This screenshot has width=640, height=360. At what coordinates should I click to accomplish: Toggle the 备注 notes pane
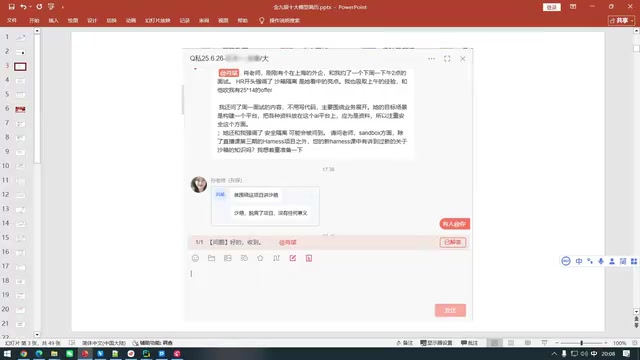pyautogui.click(x=404, y=343)
